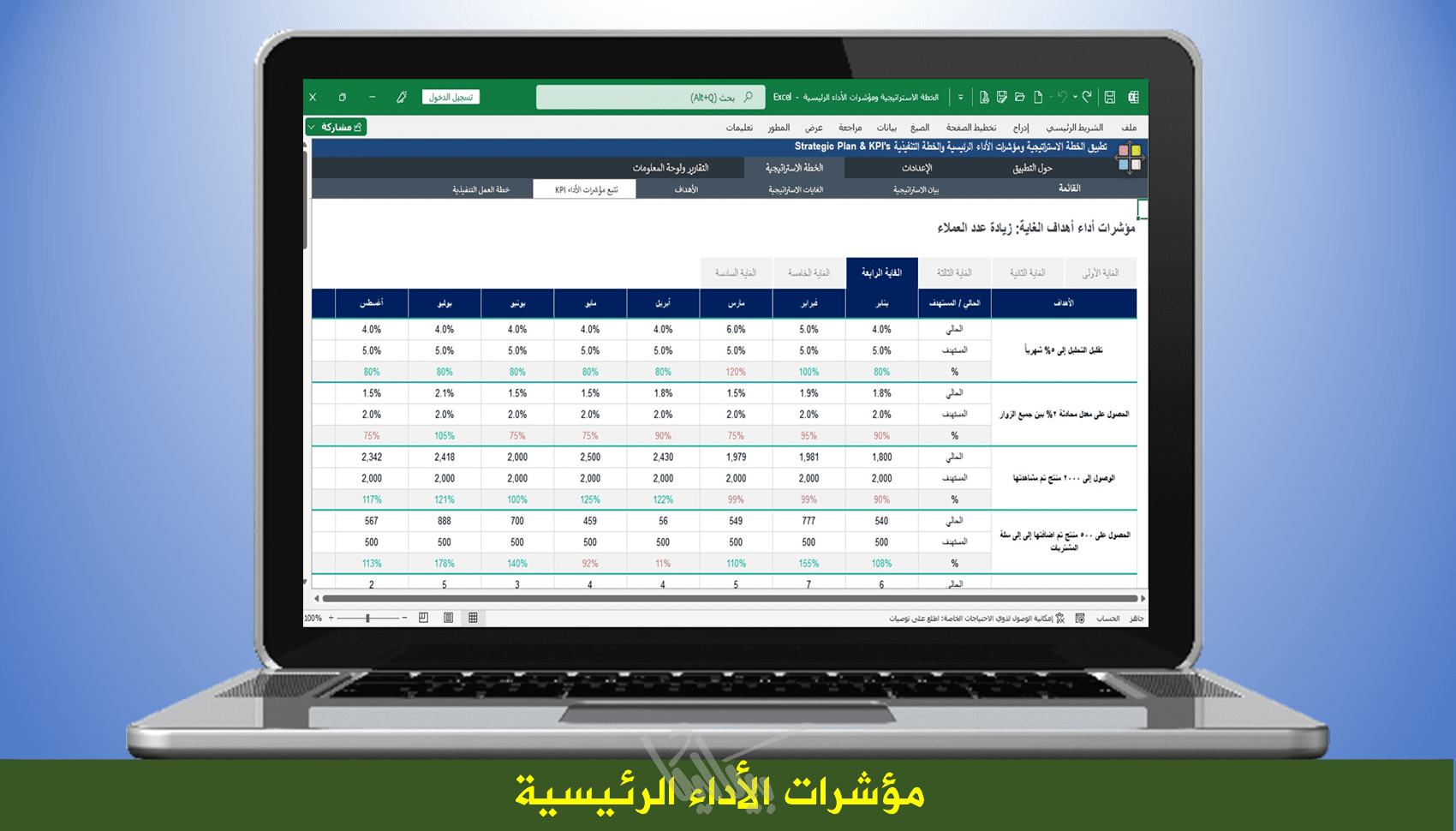Screen dimensions: 1456x831
Task: Open the المطور ribbon tab
Action: [x=779, y=128]
